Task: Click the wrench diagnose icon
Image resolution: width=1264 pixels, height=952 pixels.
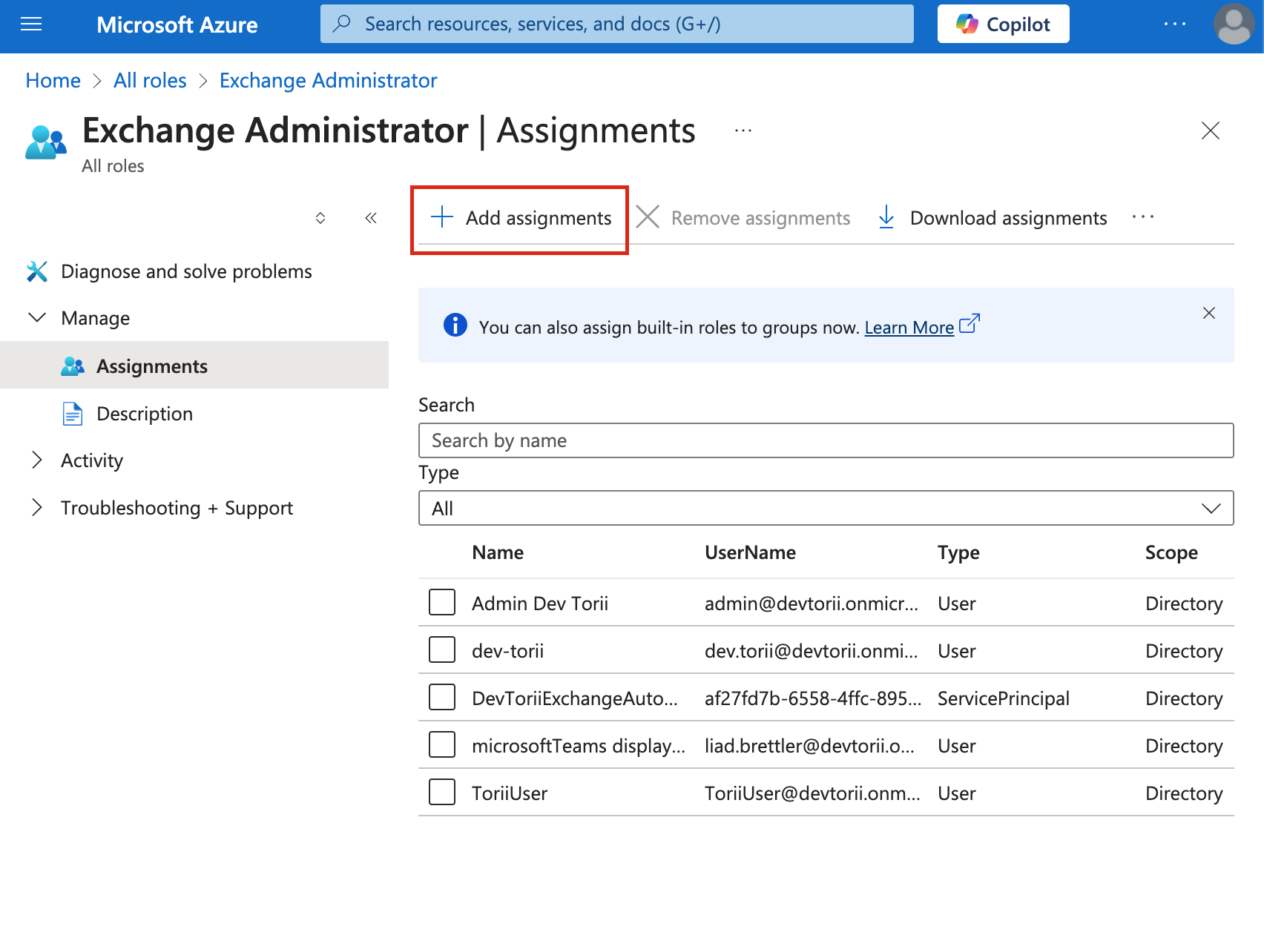Action: click(37, 271)
